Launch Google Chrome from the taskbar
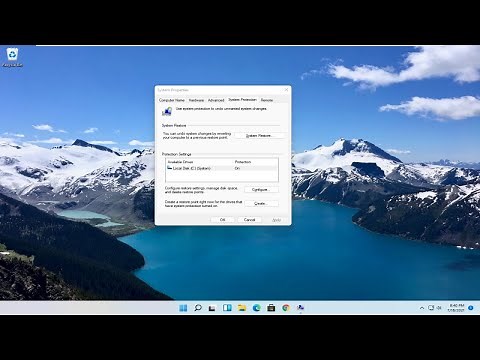The width and height of the screenshot is (480, 360). pos(286,308)
